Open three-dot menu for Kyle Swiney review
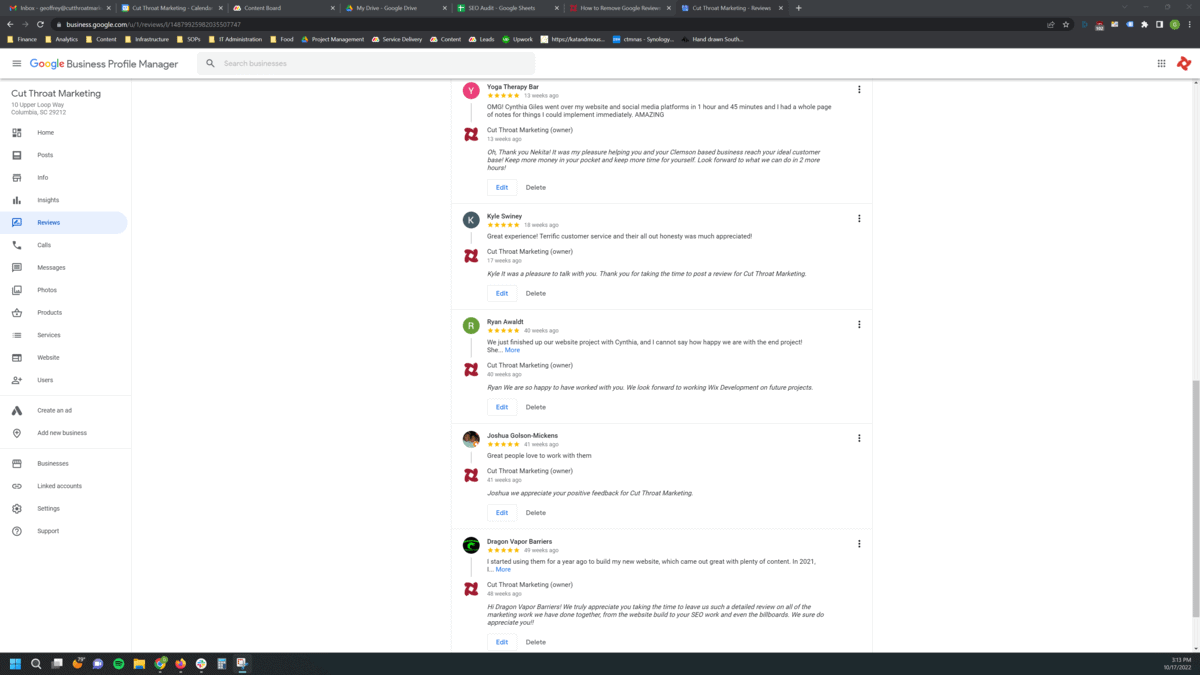 tap(859, 218)
